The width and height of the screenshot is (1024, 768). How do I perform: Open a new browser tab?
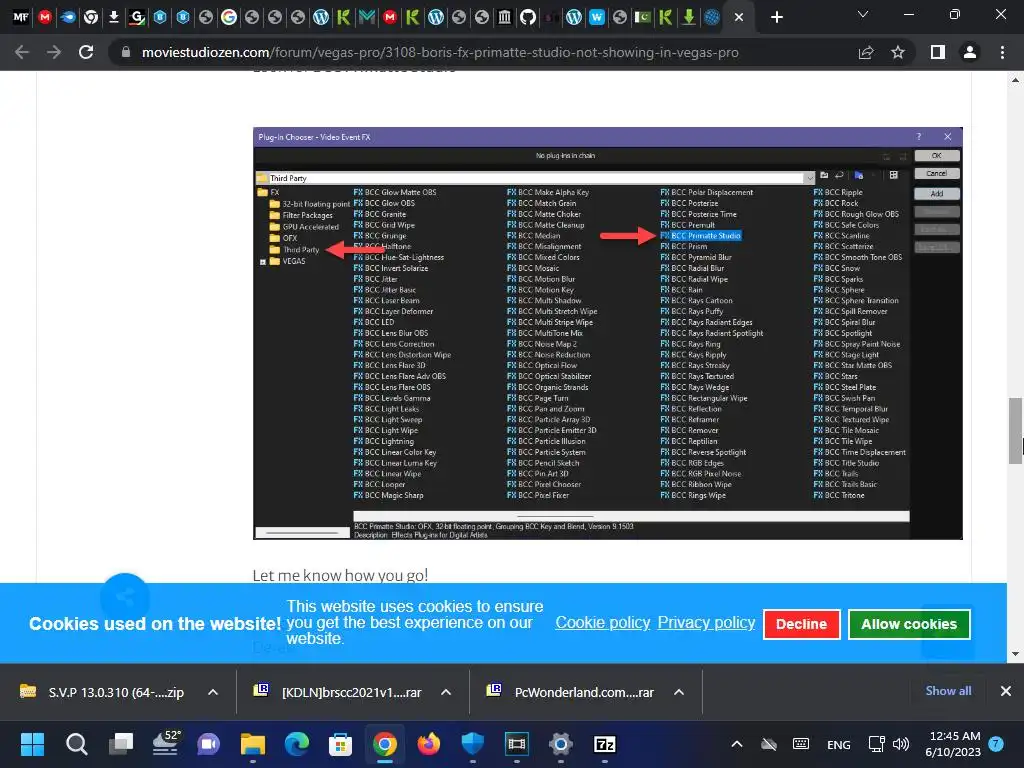click(776, 17)
